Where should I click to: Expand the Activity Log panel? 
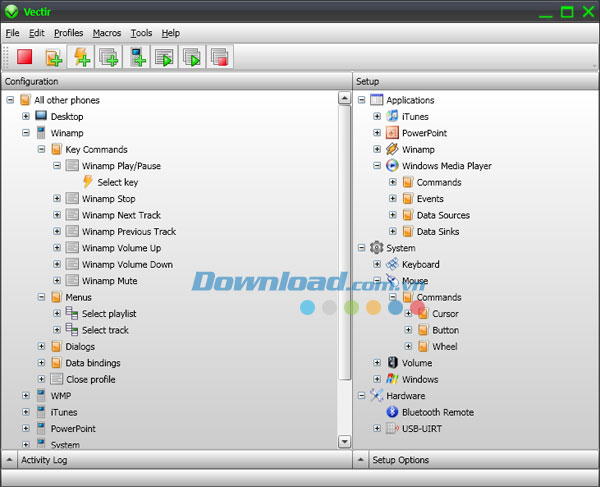tap(10, 460)
